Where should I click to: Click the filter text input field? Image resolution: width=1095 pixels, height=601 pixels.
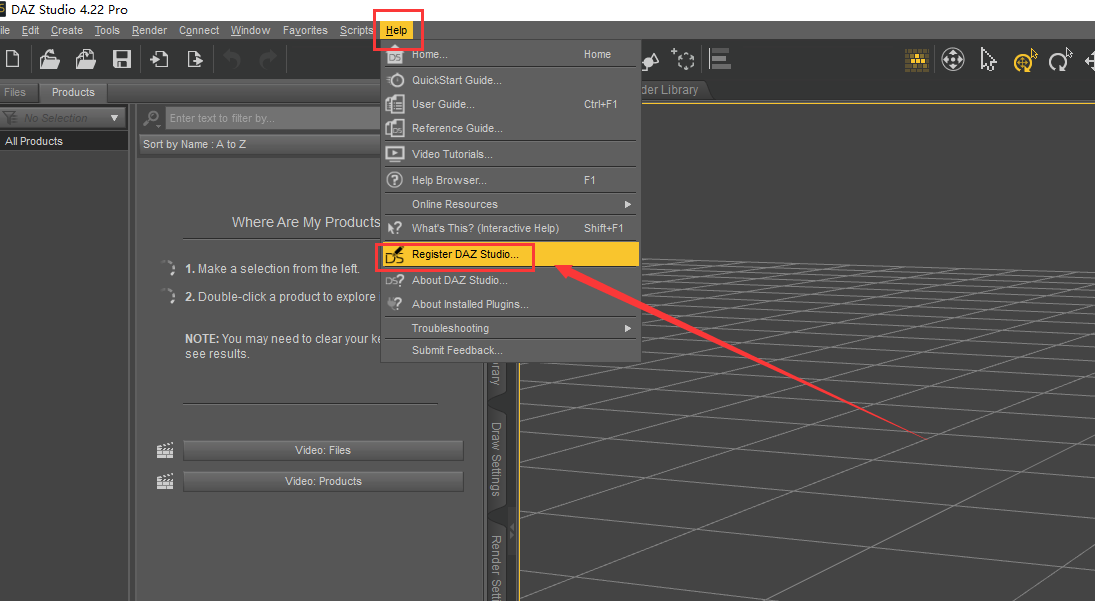coord(270,118)
